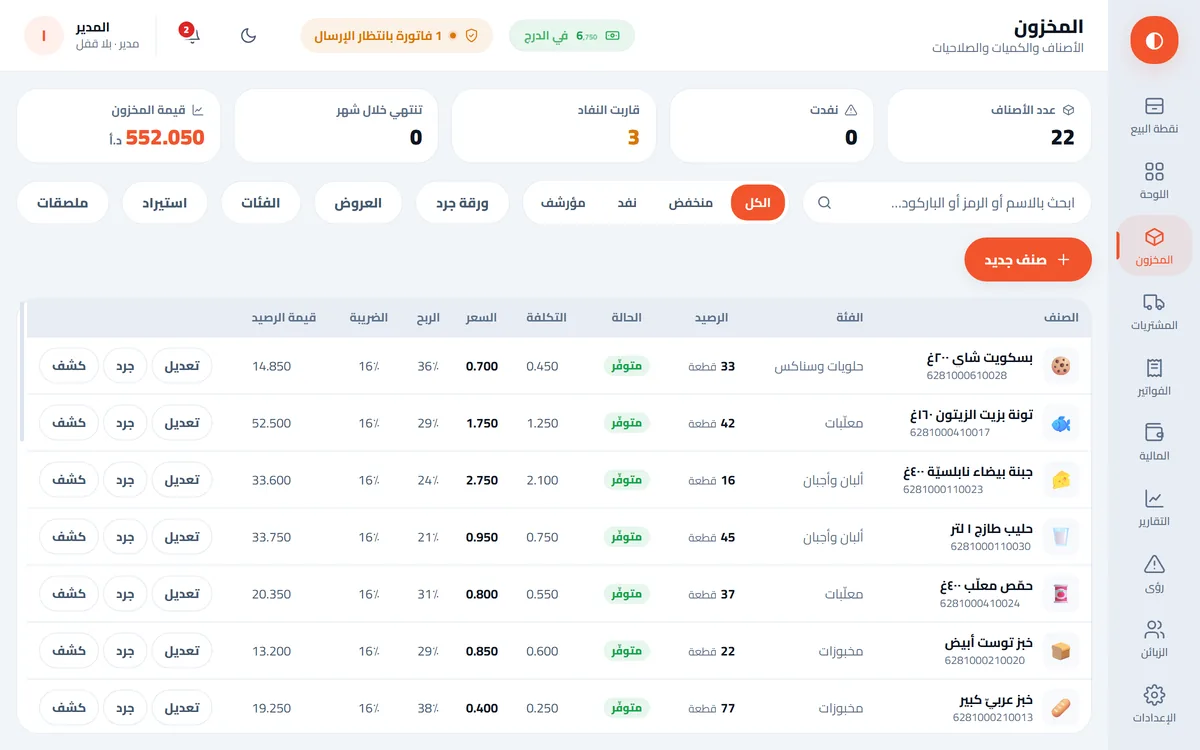Viewport: 1200px width, 750px height.
Task: Select المخزون inventory in sidebar
Action: (x=1154, y=246)
